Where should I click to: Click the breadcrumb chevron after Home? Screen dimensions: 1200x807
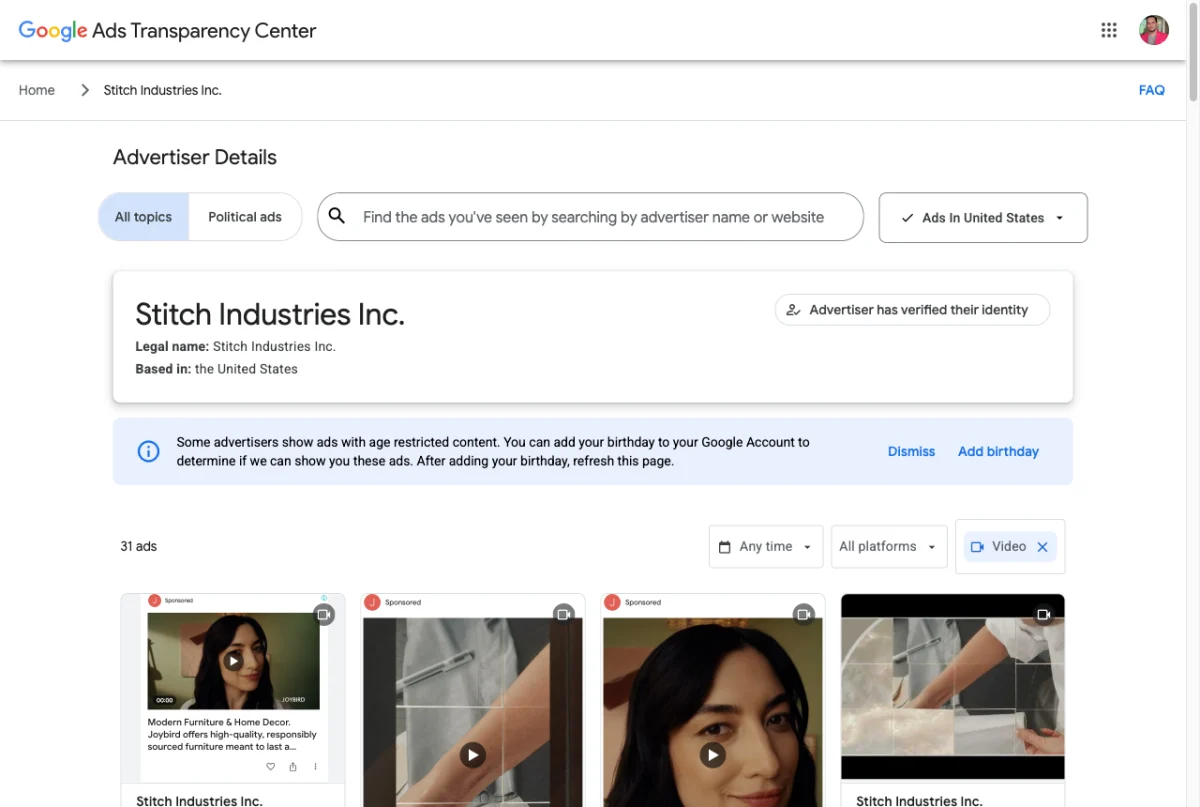click(85, 90)
